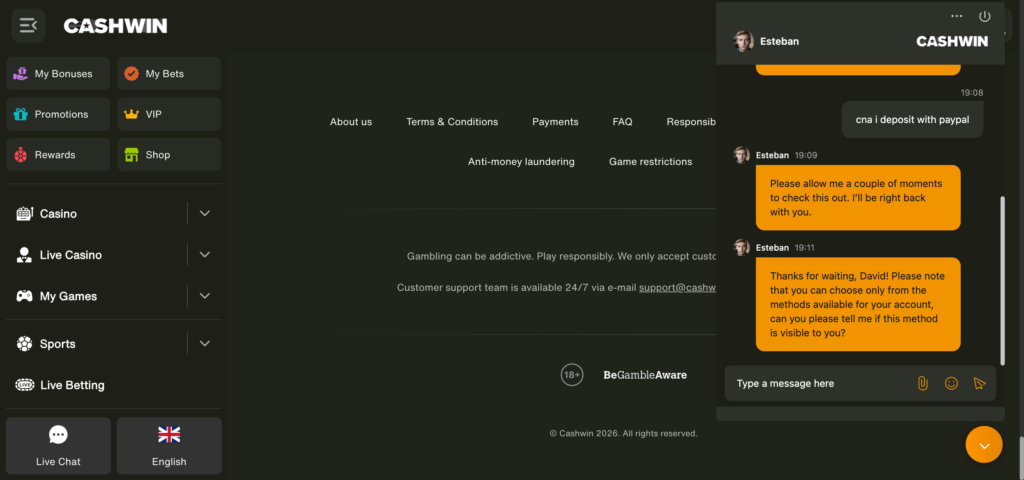
Task: Open chat options three-dot menu
Action: coord(957,16)
